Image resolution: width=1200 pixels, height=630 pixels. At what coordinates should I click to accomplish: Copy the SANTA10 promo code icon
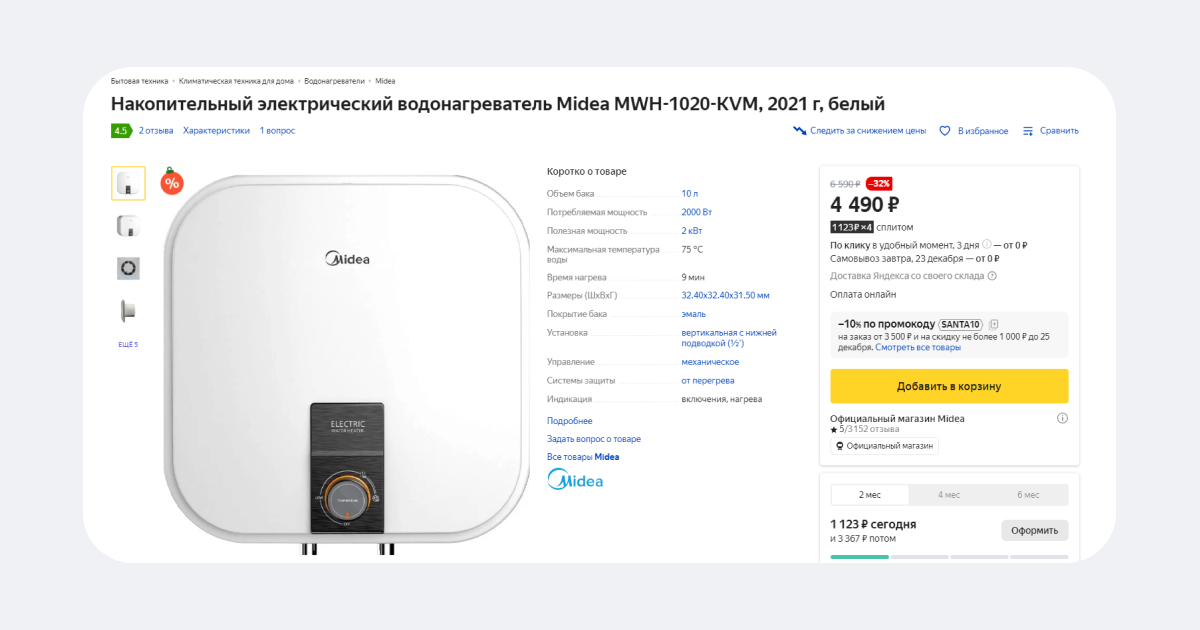point(993,324)
